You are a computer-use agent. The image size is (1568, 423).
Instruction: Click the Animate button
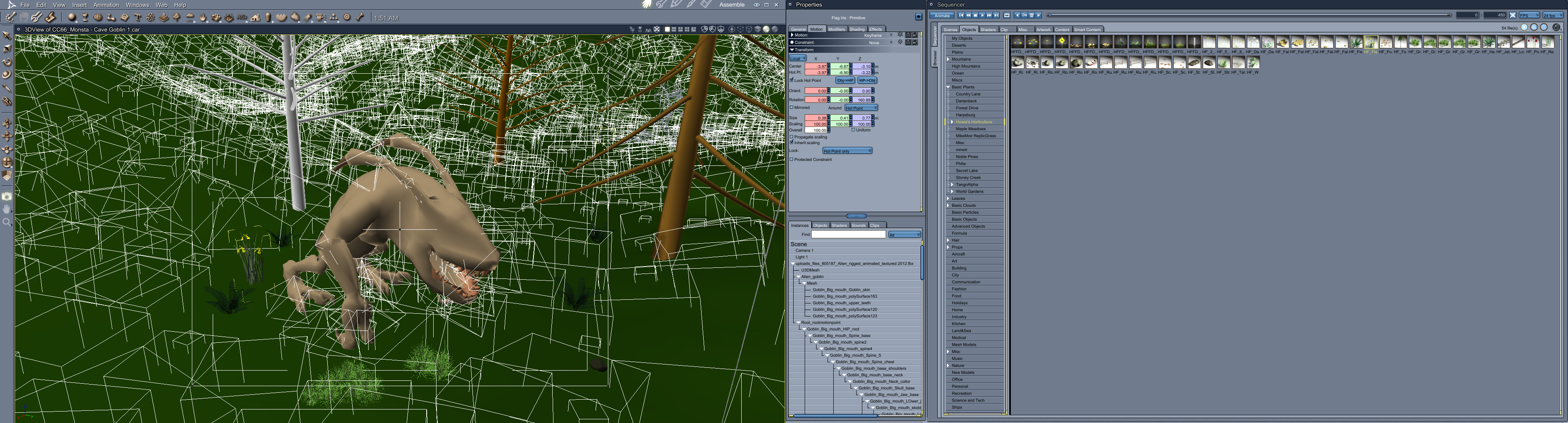(942, 15)
